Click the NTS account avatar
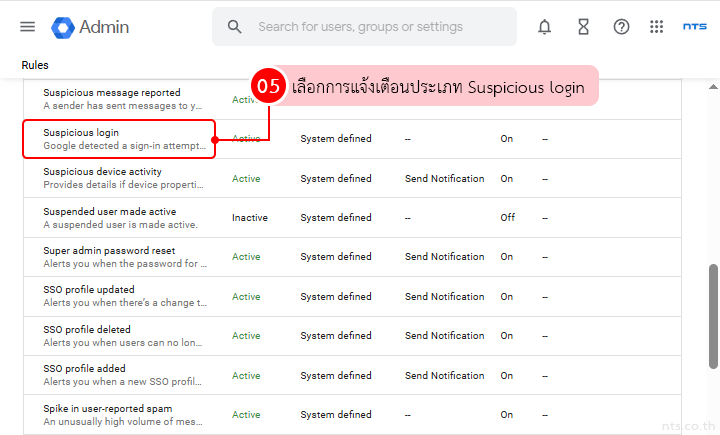The image size is (720, 435). click(x=694, y=27)
